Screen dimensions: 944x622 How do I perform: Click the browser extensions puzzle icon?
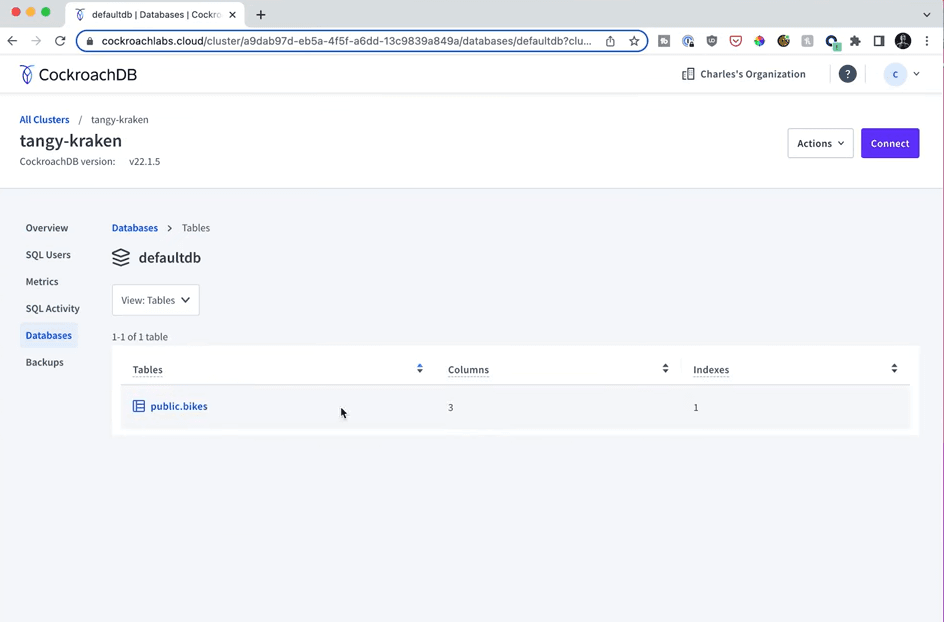coord(855,41)
